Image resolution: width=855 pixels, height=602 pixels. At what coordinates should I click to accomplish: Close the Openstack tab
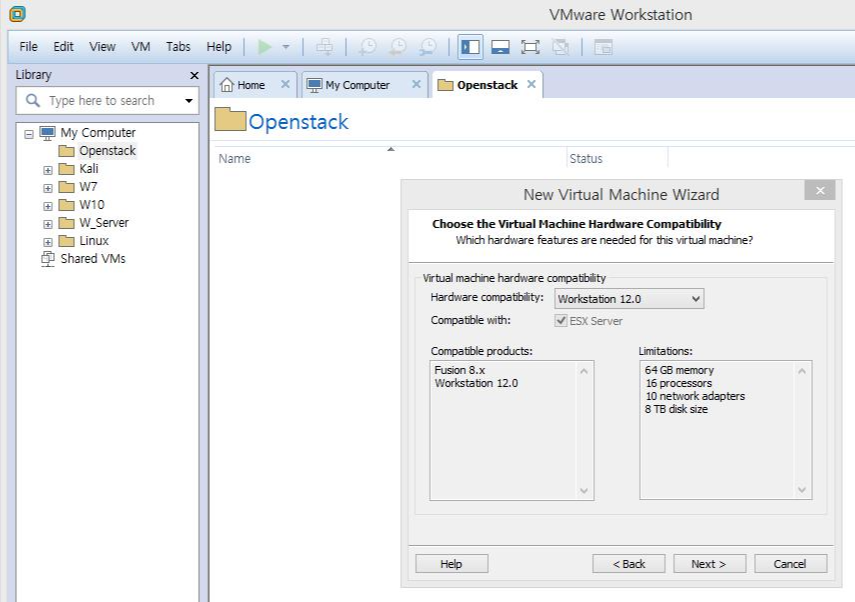pyautogui.click(x=532, y=84)
